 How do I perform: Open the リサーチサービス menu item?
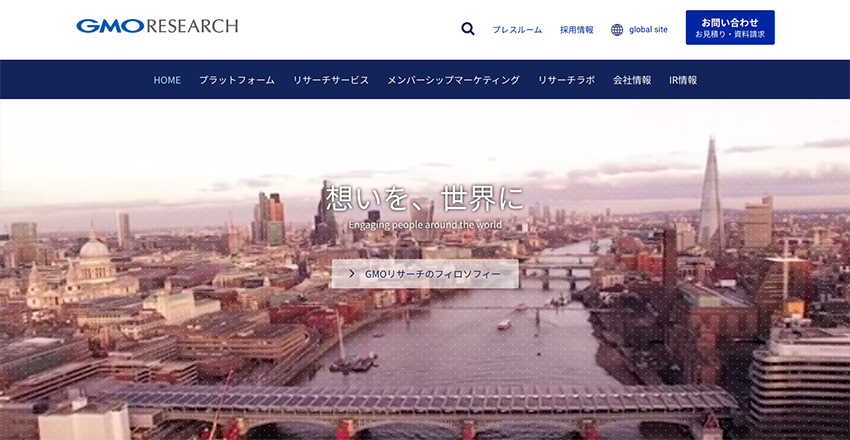point(331,80)
